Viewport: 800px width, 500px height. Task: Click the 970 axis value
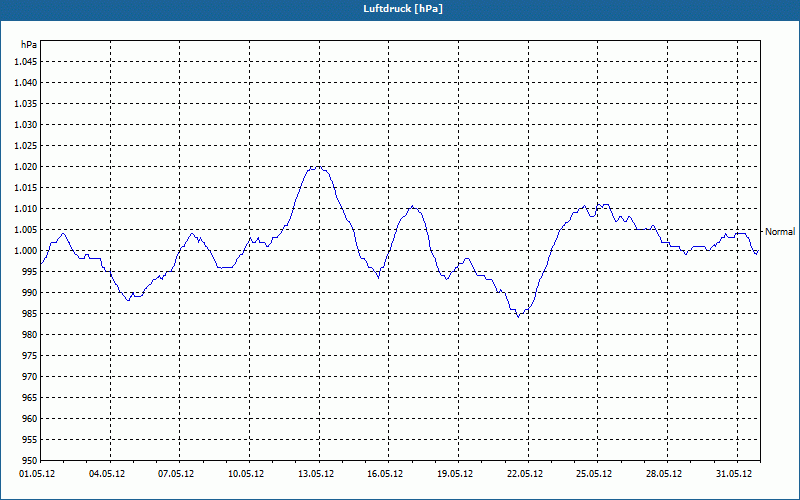coord(30,377)
